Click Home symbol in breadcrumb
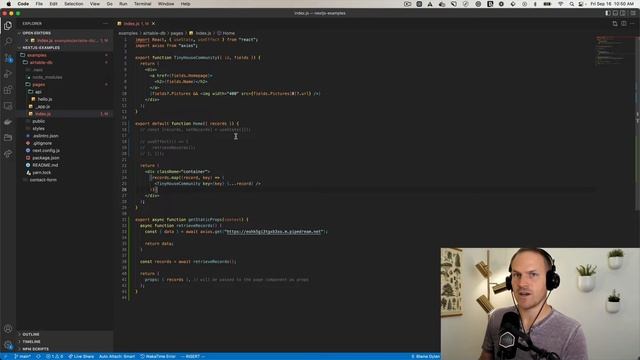The image size is (640, 360). [226, 33]
